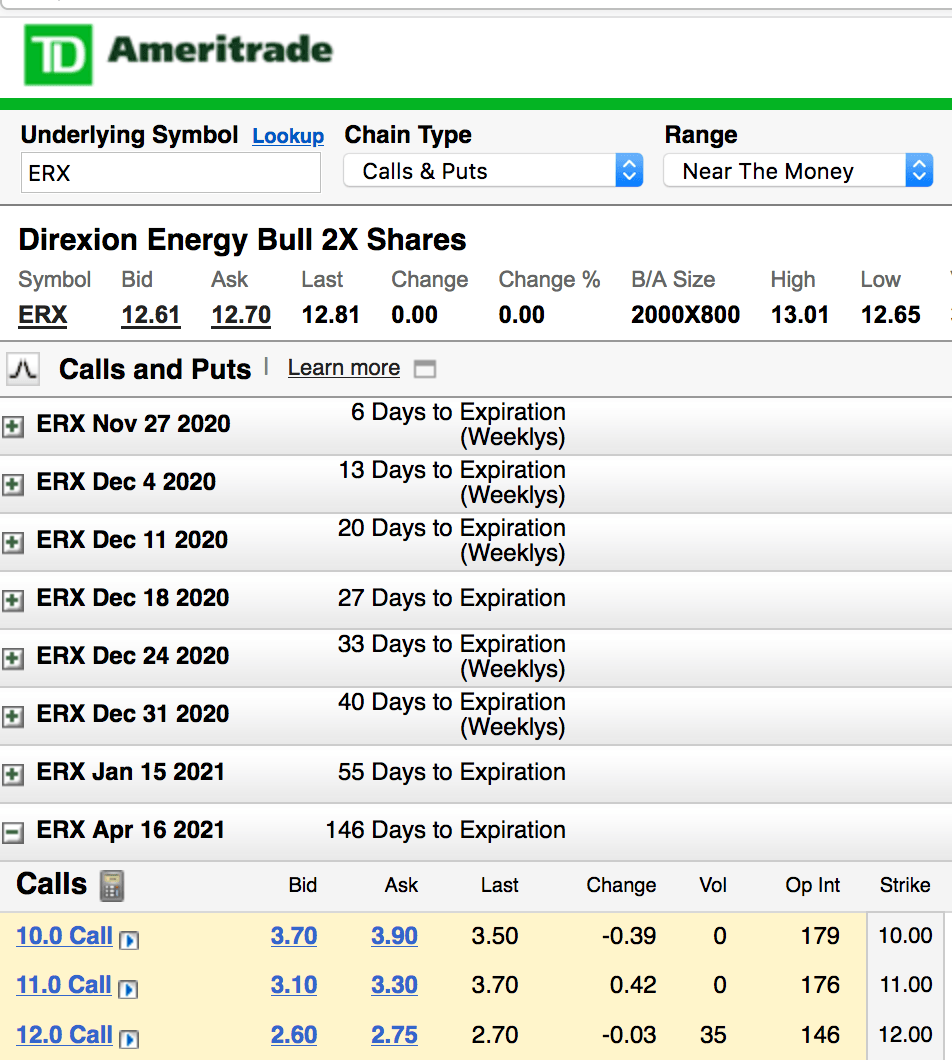Expand the ERX Dec 18 2020 chain
Screen dimensions: 952x1060
(x=13, y=601)
